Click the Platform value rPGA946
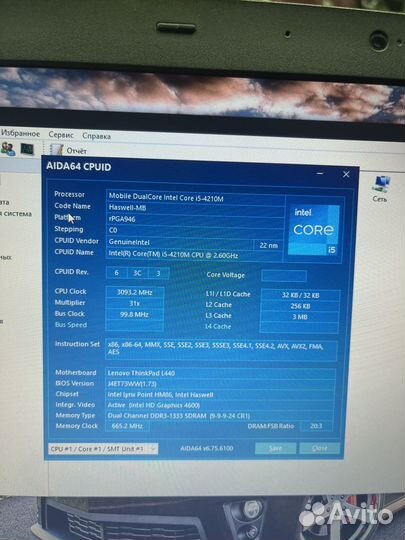 [195, 219]
